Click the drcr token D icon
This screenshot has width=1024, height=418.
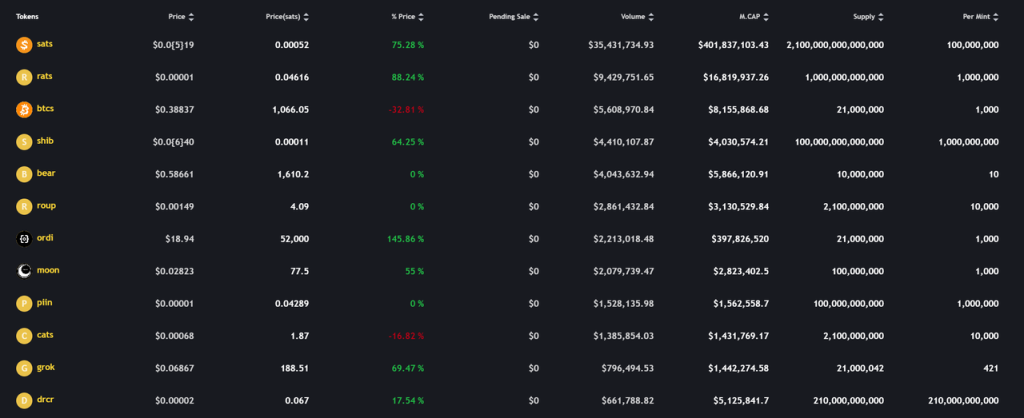tap(24, 400)
